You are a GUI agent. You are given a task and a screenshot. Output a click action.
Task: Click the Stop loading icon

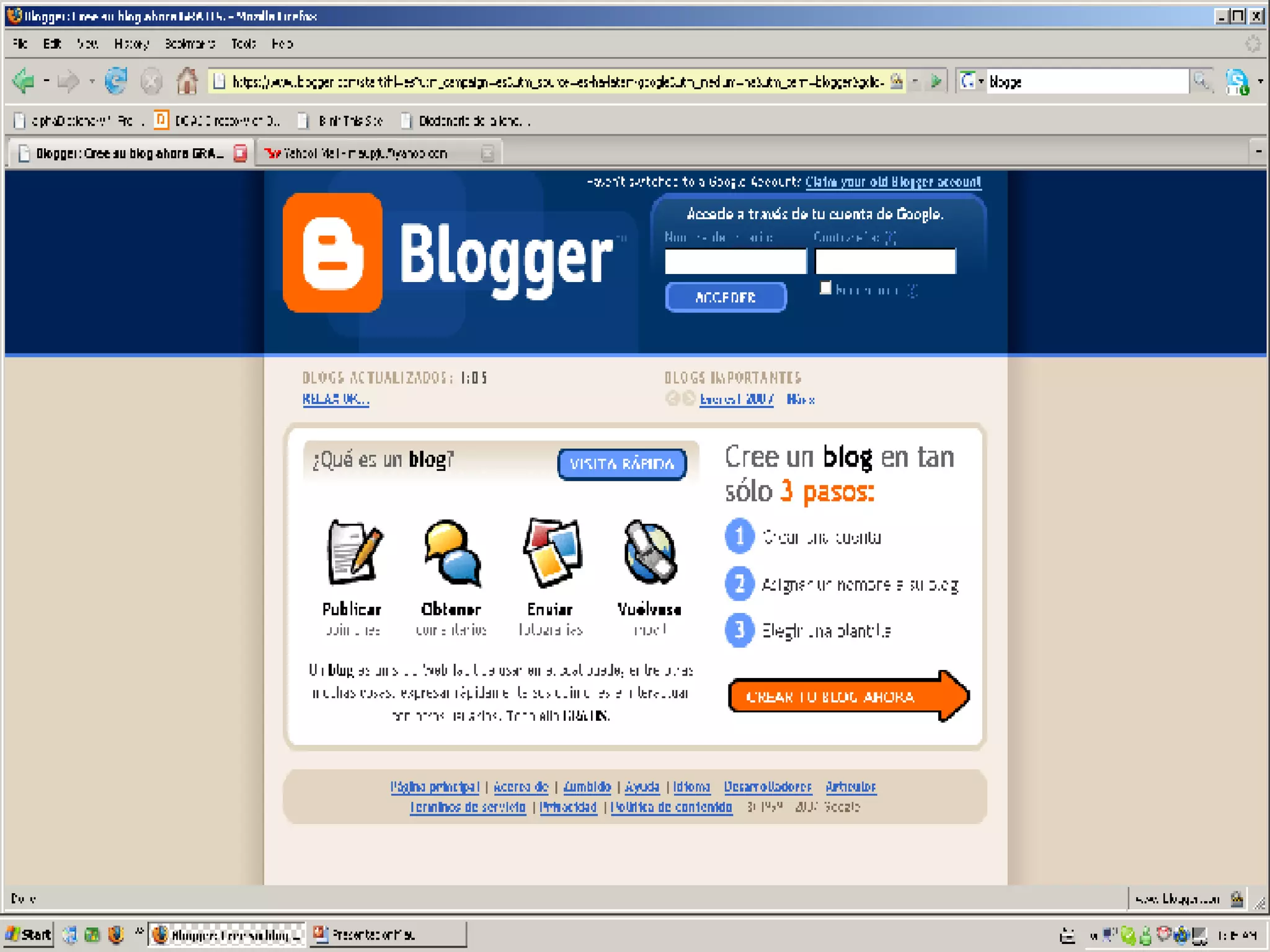click(x=151, y=81)
